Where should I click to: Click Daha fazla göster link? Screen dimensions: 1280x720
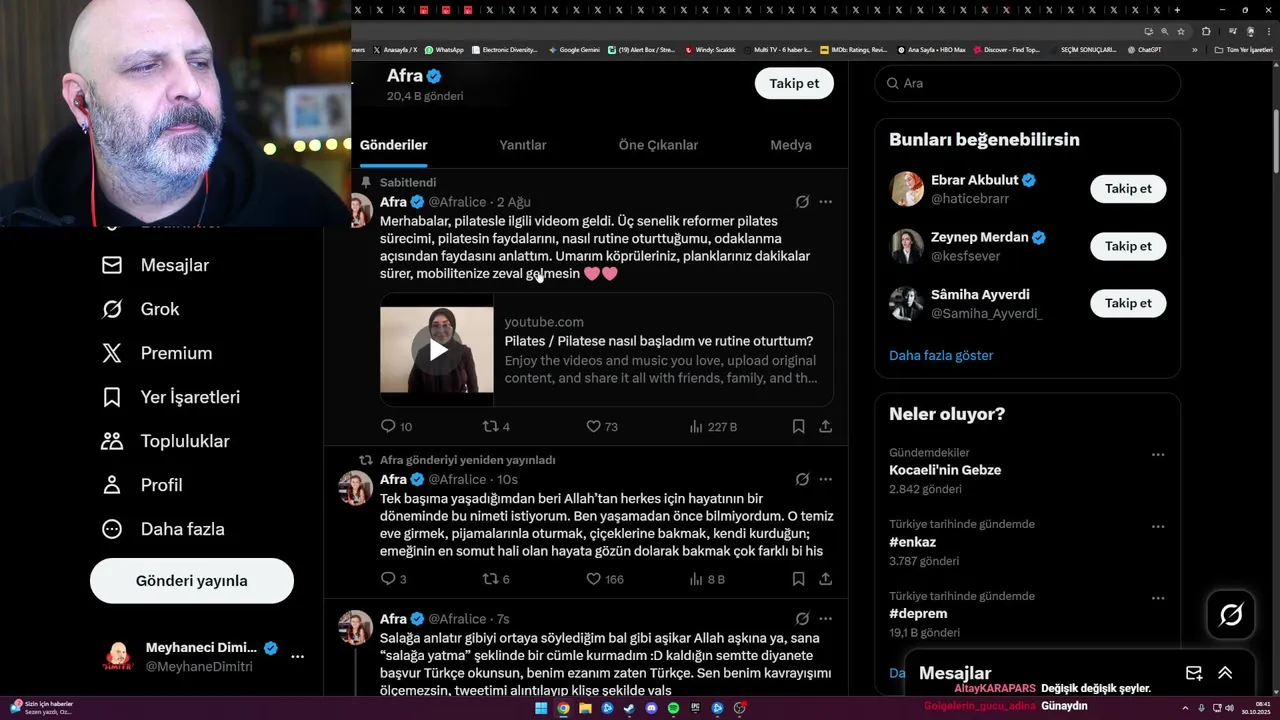pyautogui.click(x=941, y=355)
